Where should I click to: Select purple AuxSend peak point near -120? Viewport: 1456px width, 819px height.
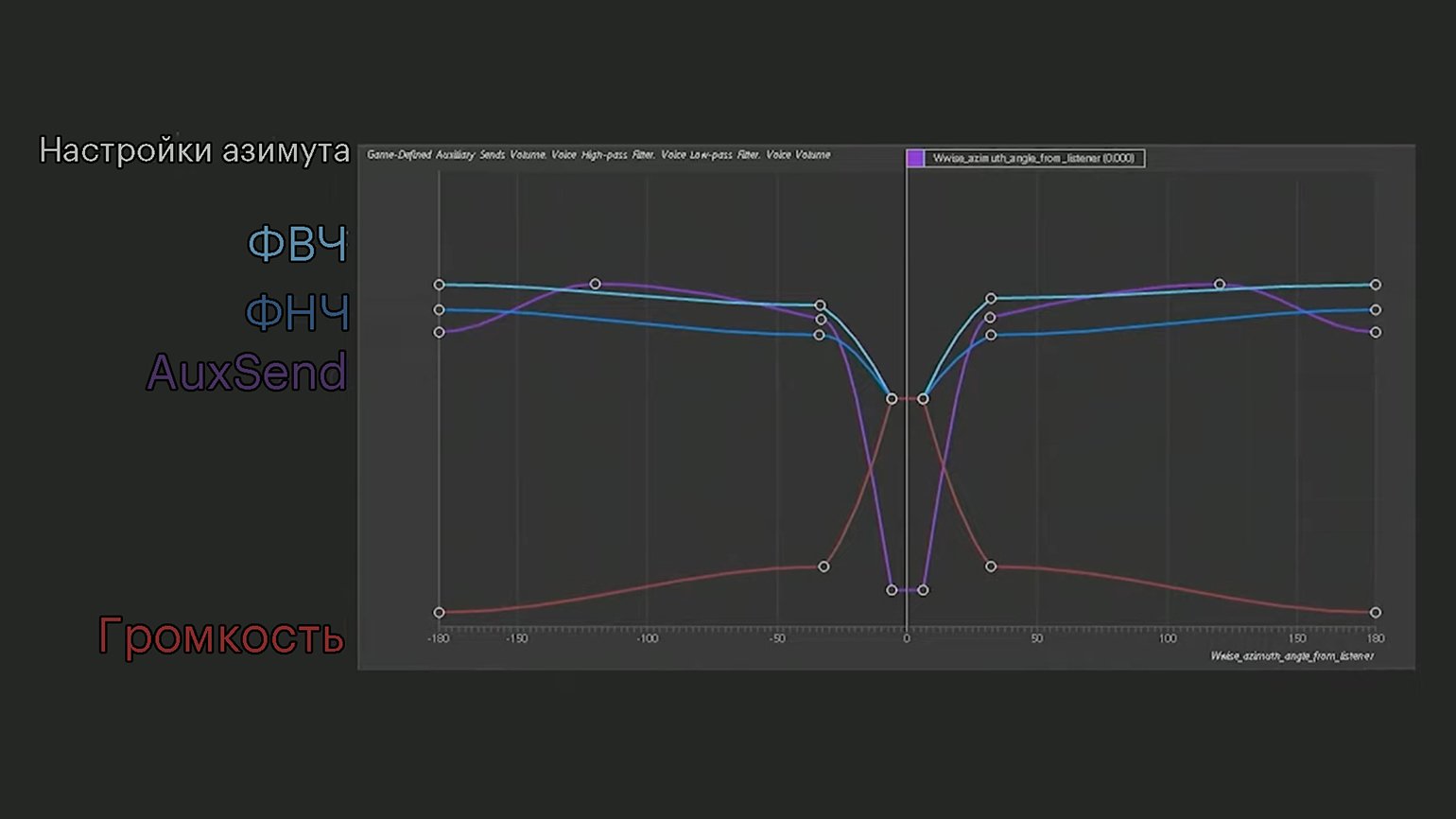(x=595, y=284)
